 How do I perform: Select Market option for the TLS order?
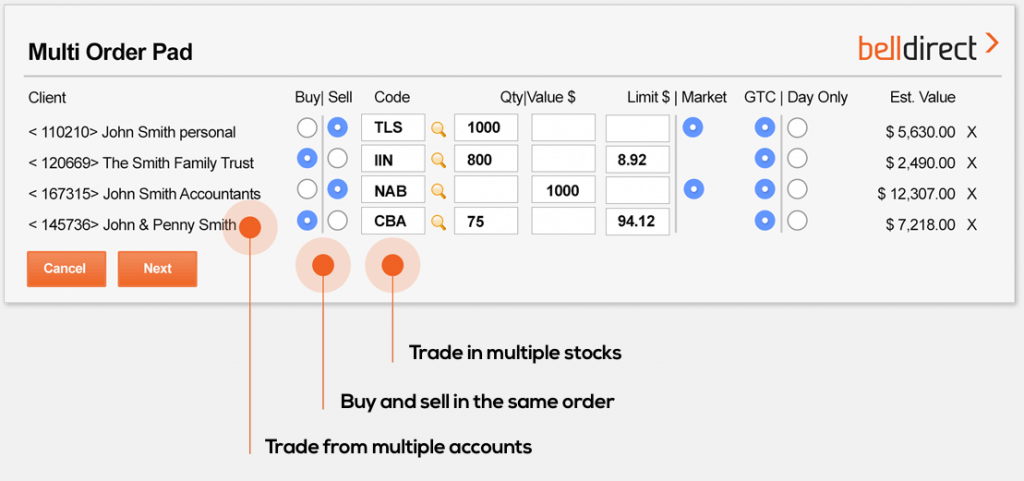pyautogui.click(x=693, y=128)
